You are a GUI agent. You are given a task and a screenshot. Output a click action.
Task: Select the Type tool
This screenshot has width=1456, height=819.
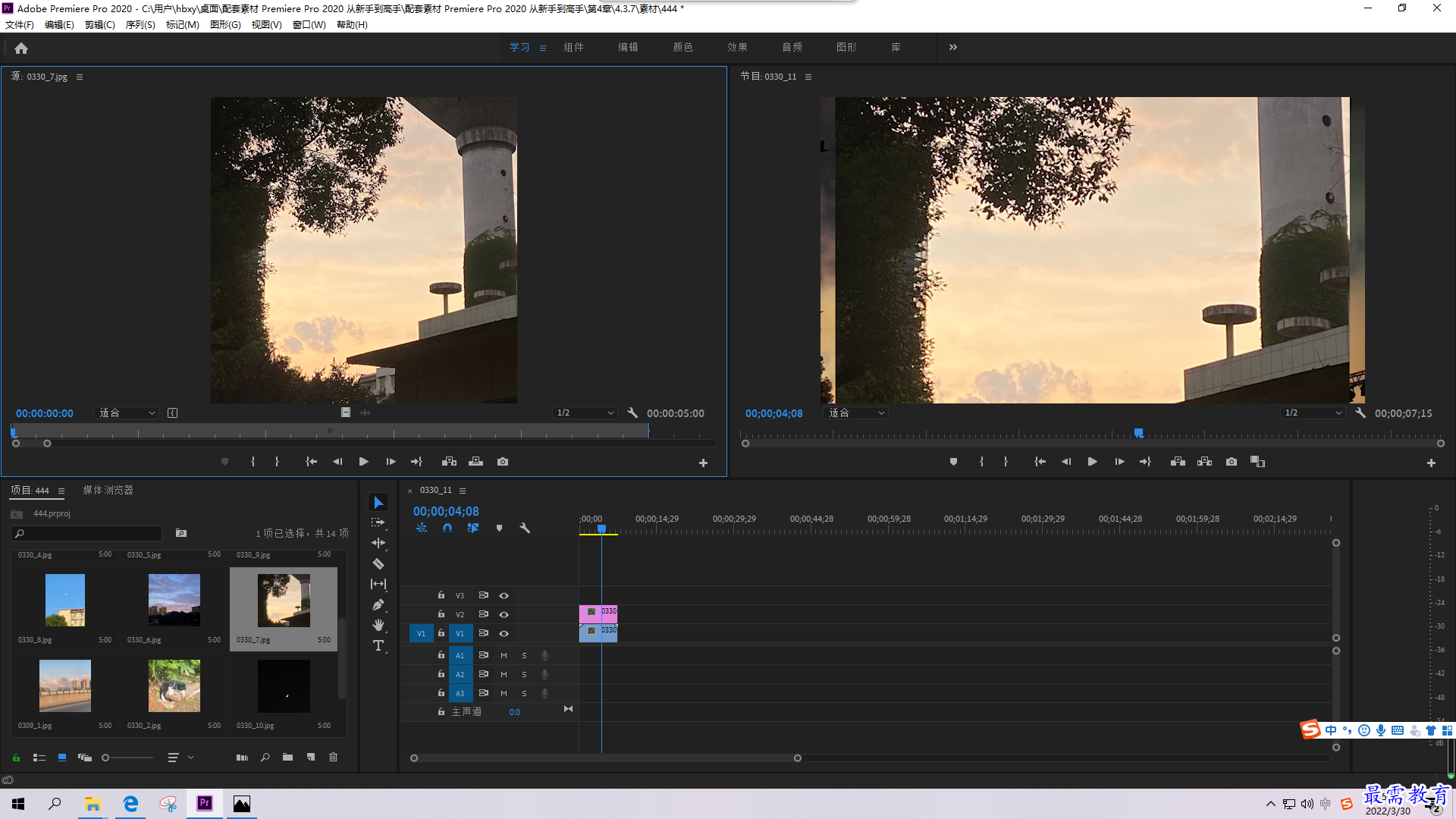[378, 645]
